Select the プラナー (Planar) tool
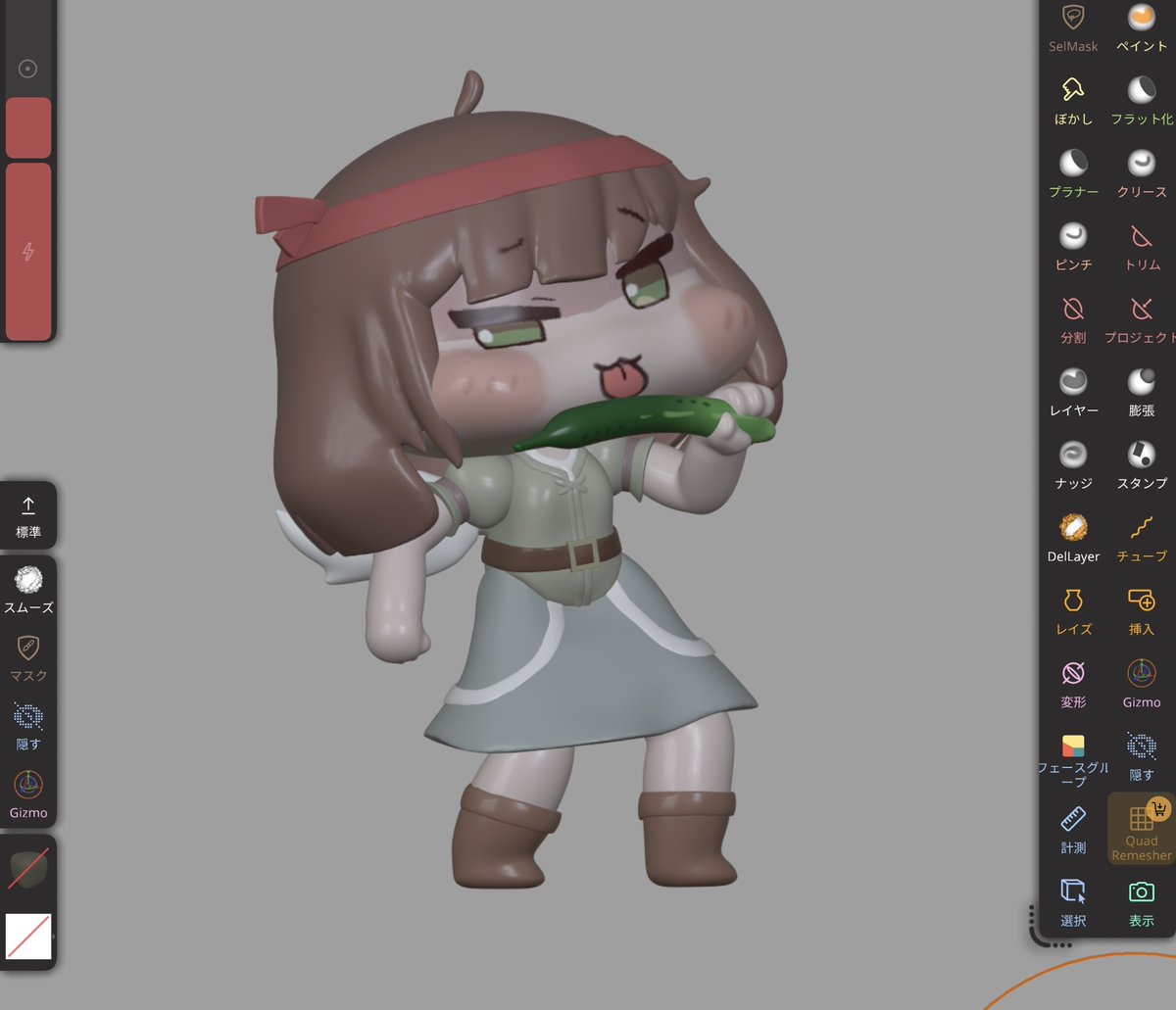 click(x=1073, y=172)
